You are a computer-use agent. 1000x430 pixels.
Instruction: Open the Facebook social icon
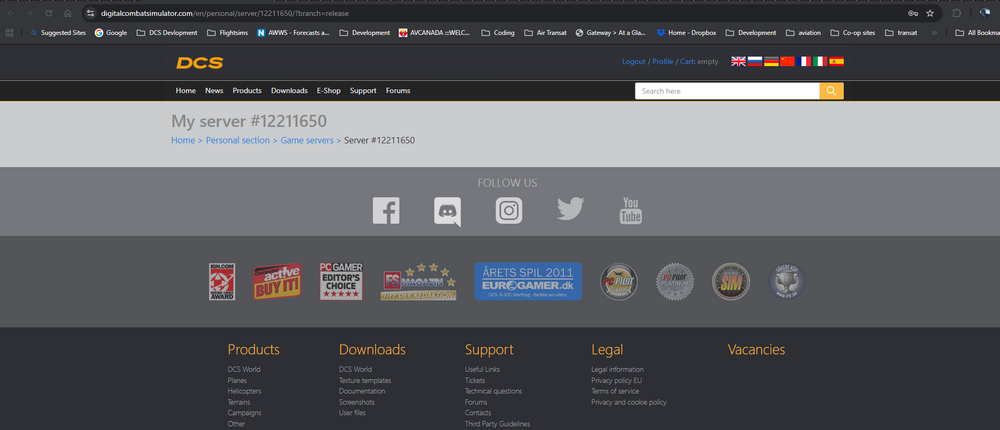tap(386, 211)
